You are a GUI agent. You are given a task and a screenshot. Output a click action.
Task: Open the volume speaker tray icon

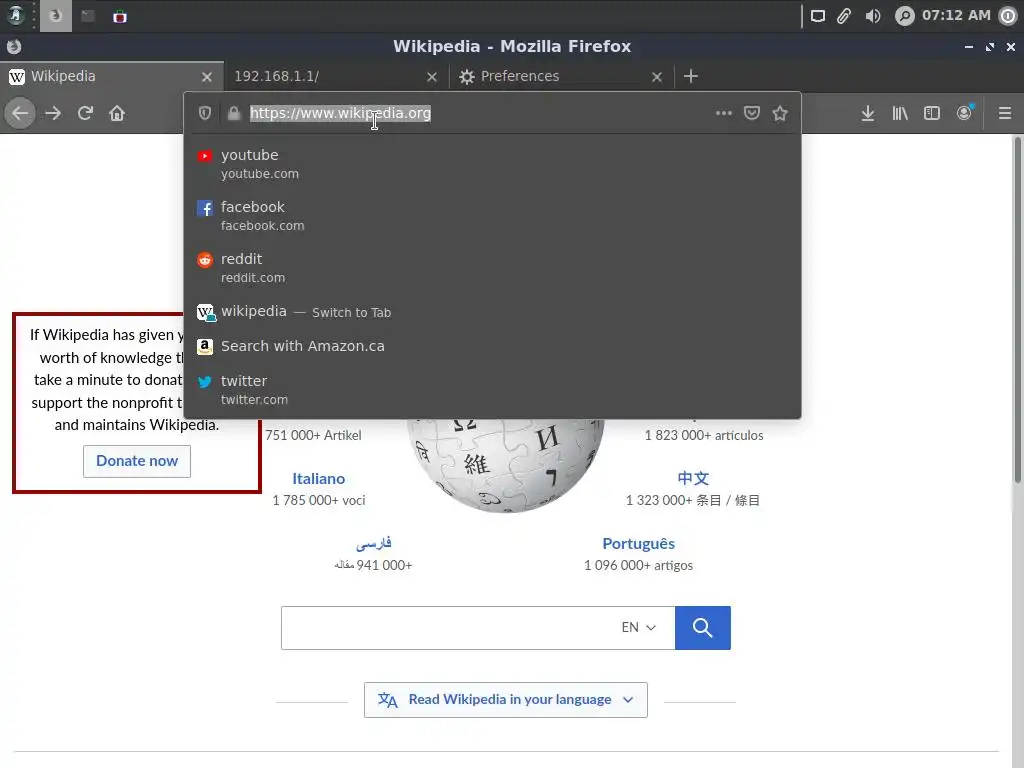[872, 16]
